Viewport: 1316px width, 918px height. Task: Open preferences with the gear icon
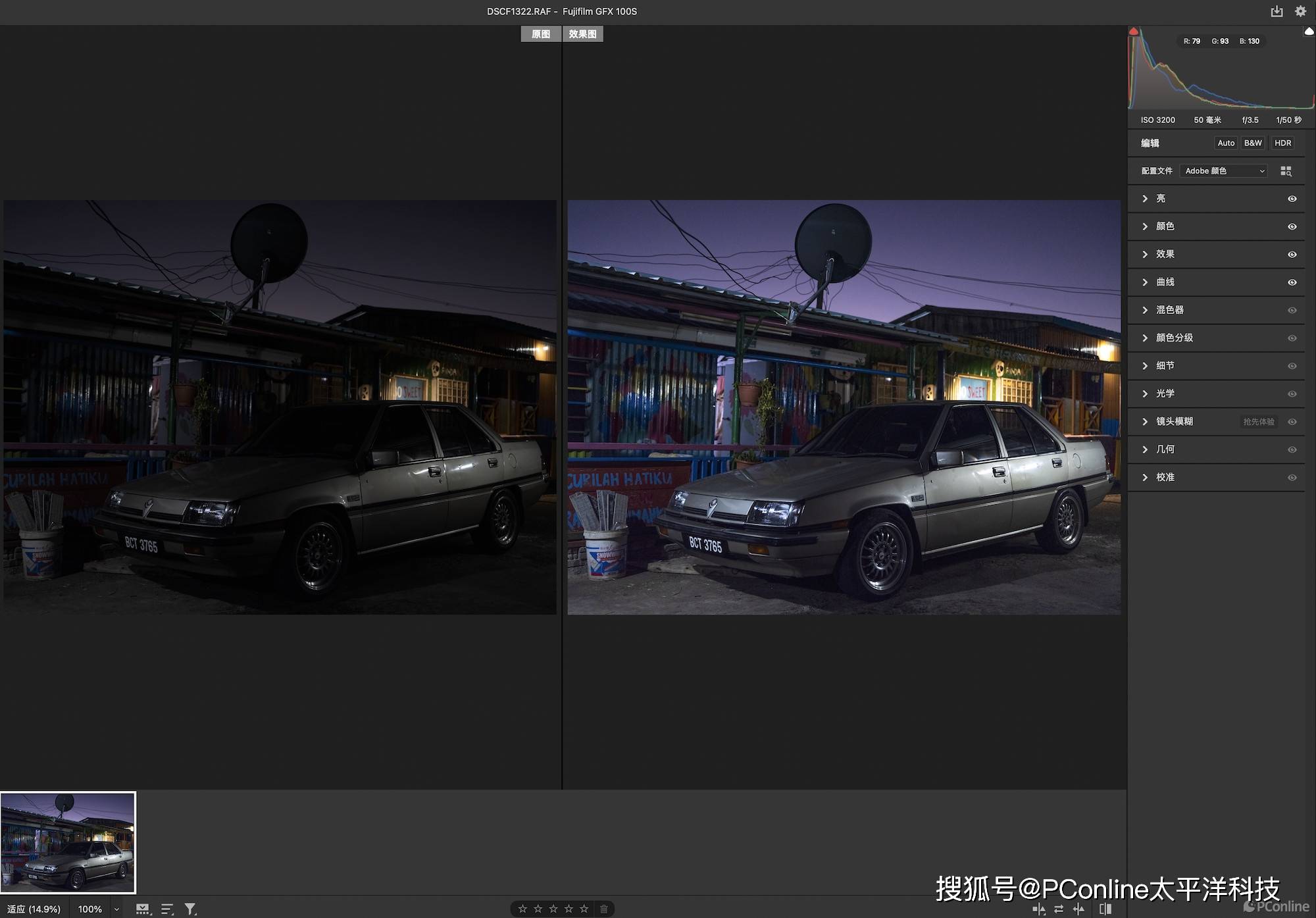click(1300, 11)
